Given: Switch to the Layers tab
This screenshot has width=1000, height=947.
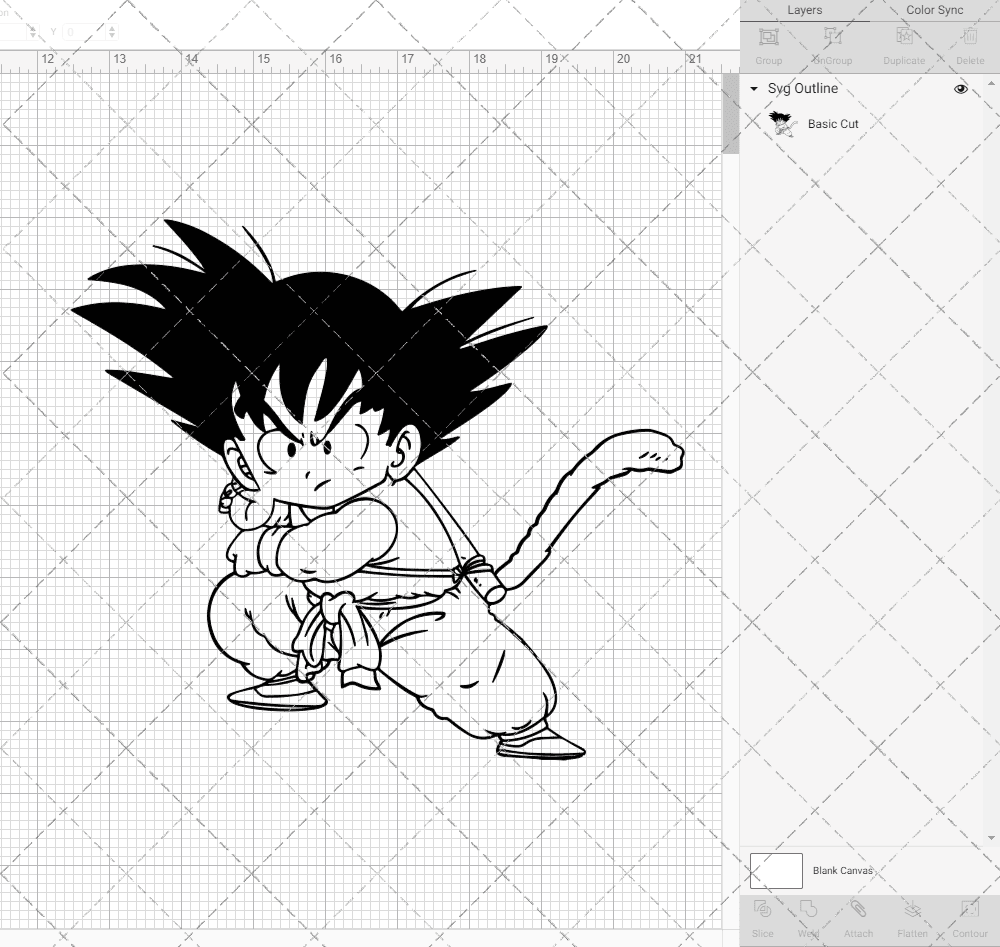Looking at the screenshot, I should click(x=804, y=10).
